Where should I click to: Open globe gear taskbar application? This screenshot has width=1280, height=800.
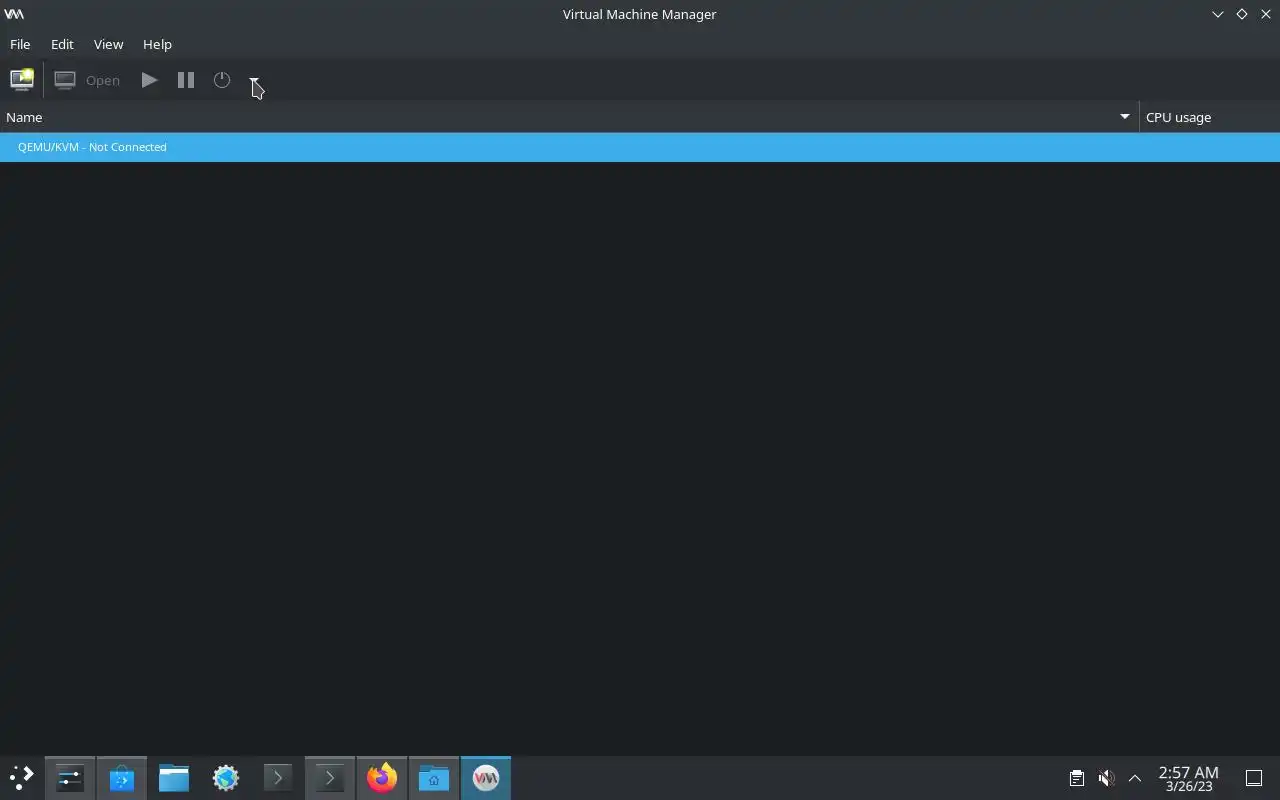click(x=226, y=778)
